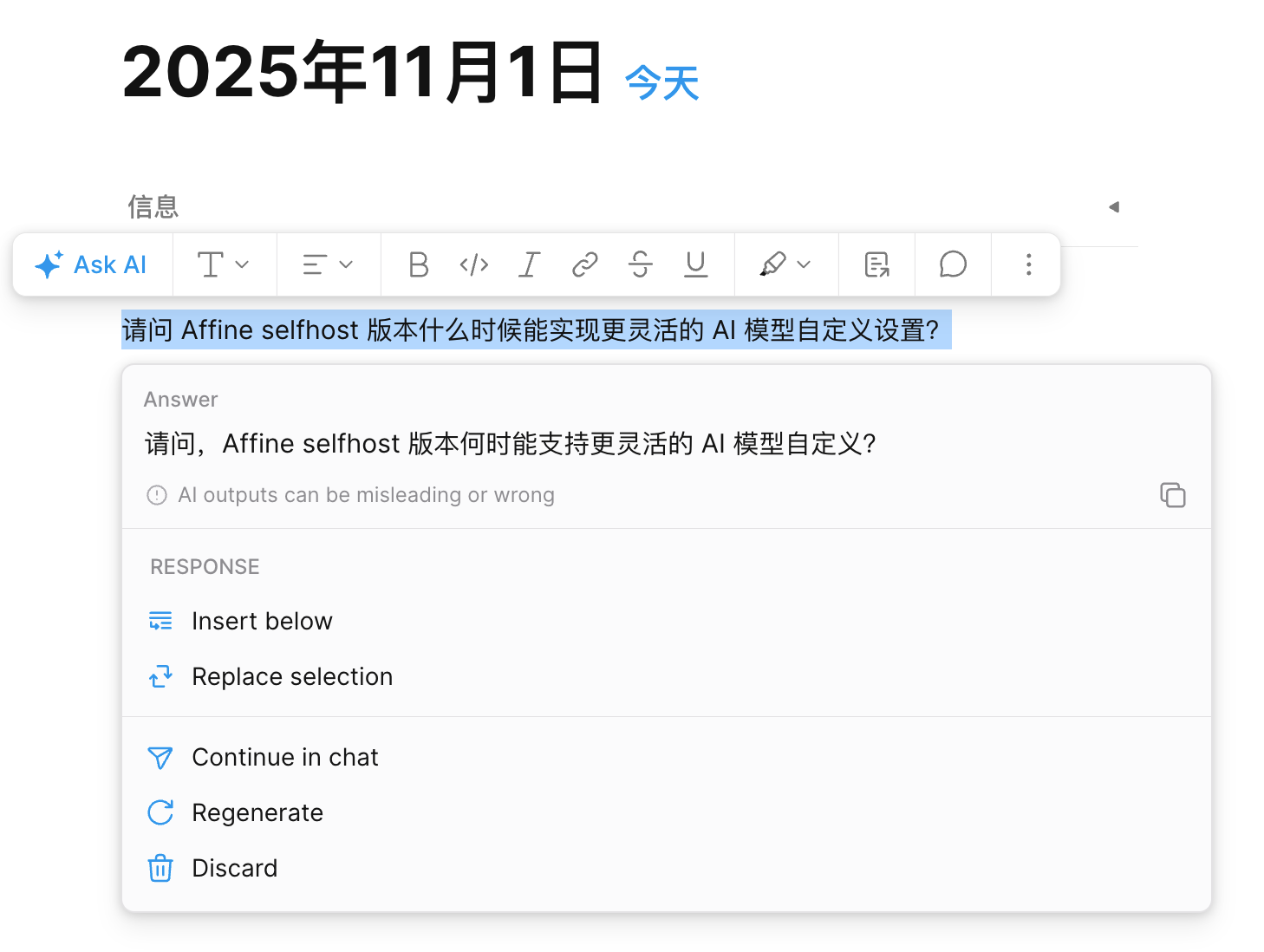The image size is (1264, 952).
Task: Open the text style dropdown
Action: pyautogui.click(x=224, y=264)
